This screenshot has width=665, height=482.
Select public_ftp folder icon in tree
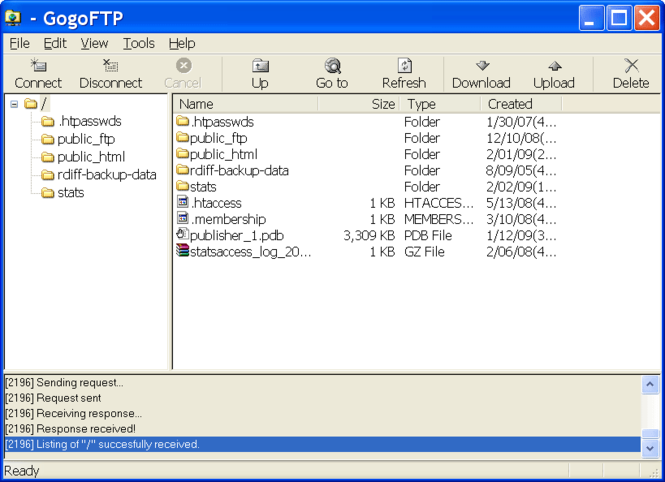pyautogui.click(x=48, y=139)
